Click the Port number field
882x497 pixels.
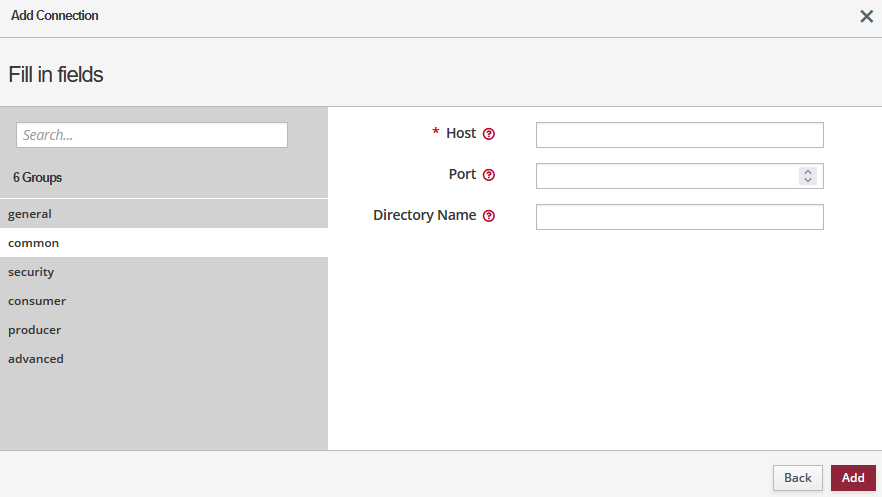(x=667, y=176)
